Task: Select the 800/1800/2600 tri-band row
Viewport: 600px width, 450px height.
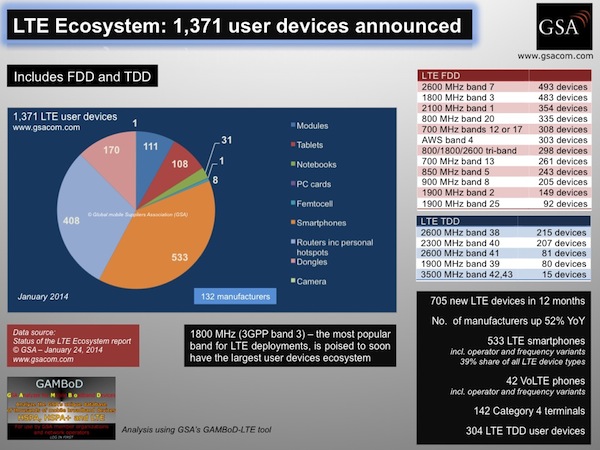Action: click(x=504, y=150)
